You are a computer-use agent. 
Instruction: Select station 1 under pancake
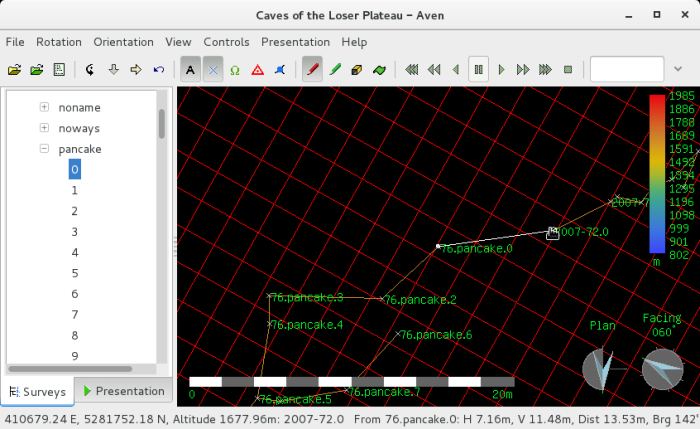click(x=75, y=191)
